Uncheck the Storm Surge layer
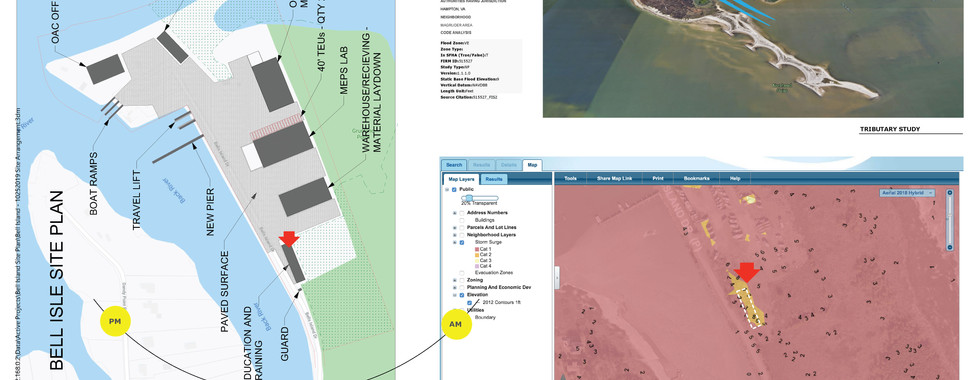Image resolution: width=980 pixels, height=380 pixels. pos(462,242)
